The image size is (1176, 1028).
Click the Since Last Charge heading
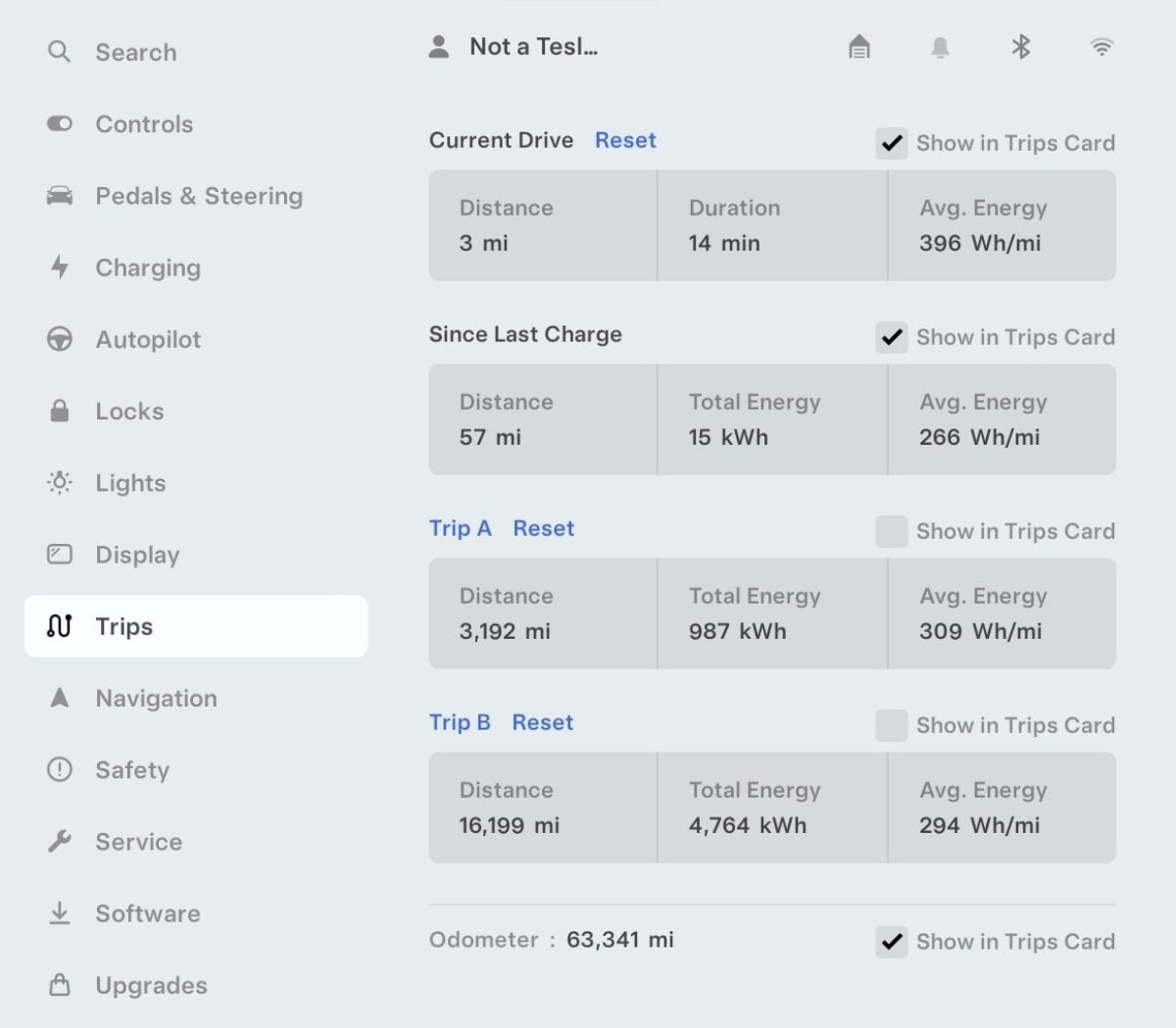[525, 334]
